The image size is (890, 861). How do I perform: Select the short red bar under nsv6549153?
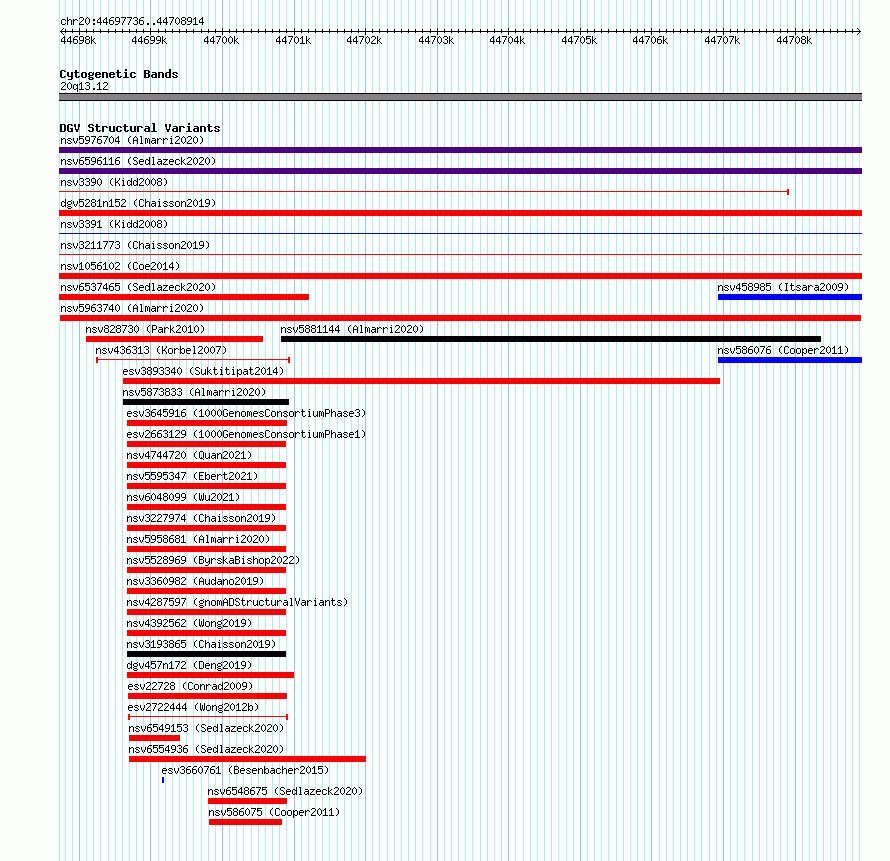click(x=154, y=738)
